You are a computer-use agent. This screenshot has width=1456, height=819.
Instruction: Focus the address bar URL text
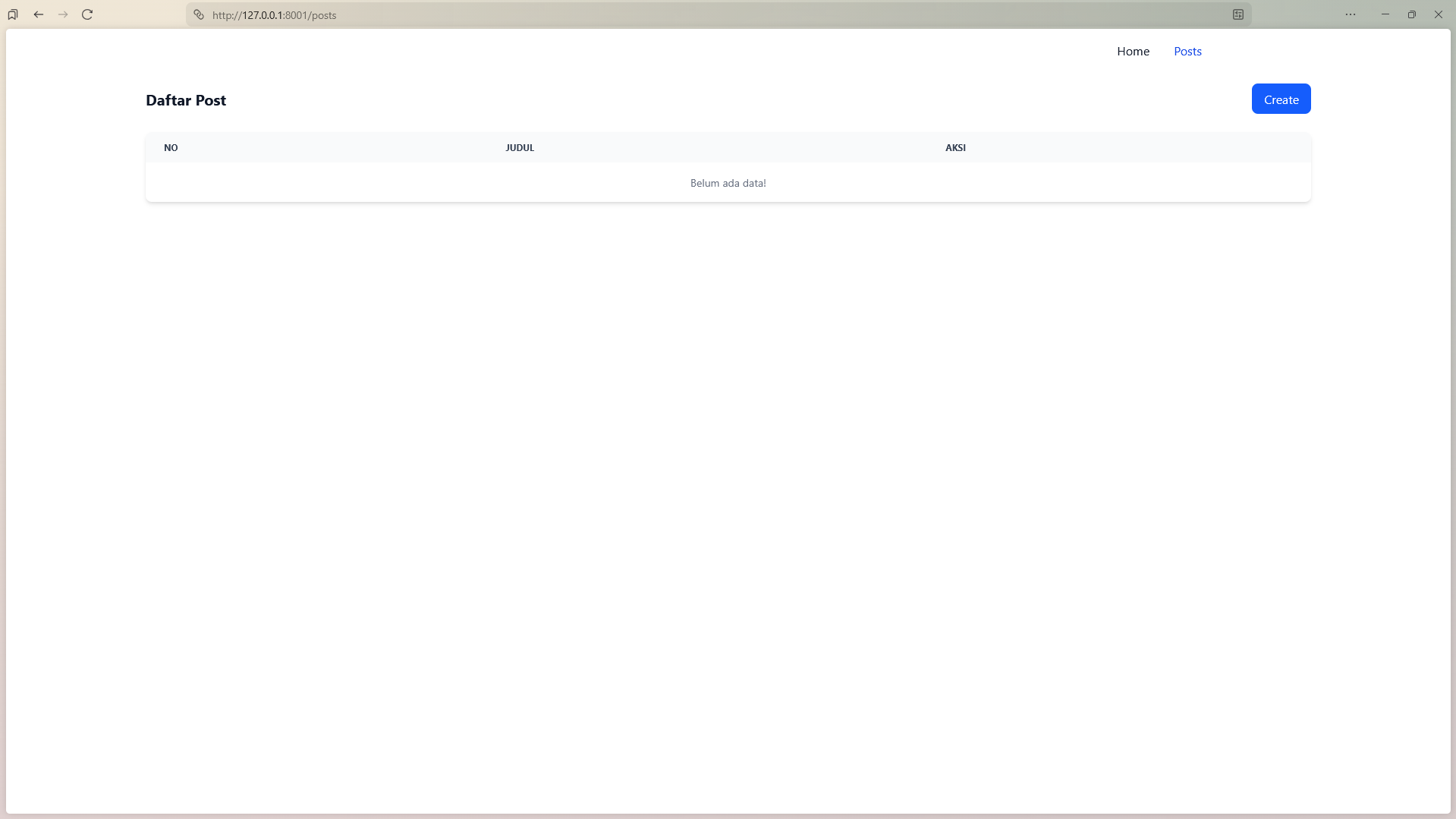274,15
